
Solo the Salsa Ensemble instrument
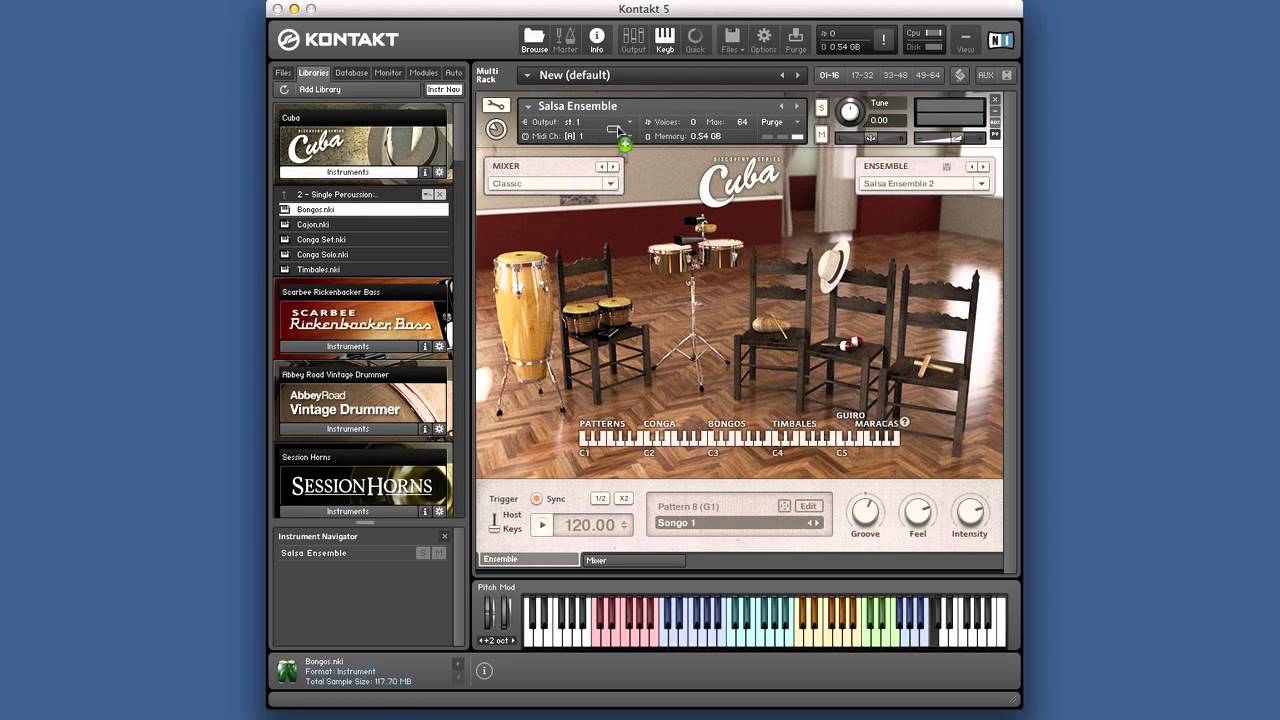(821, 107)
